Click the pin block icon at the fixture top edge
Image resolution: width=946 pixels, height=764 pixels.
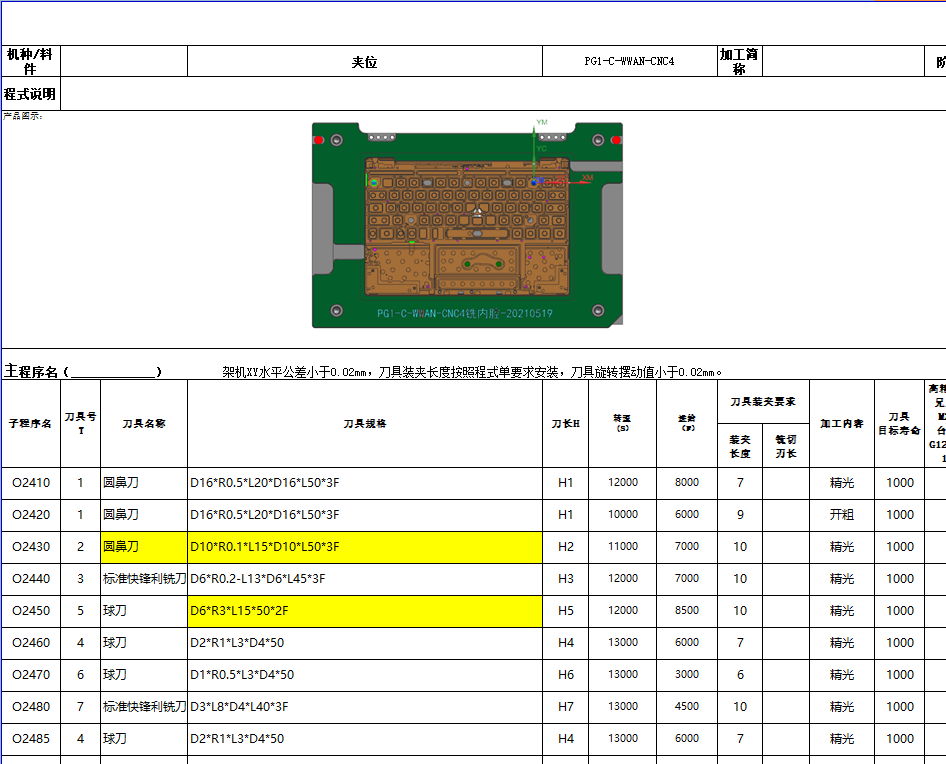point(383,136)
